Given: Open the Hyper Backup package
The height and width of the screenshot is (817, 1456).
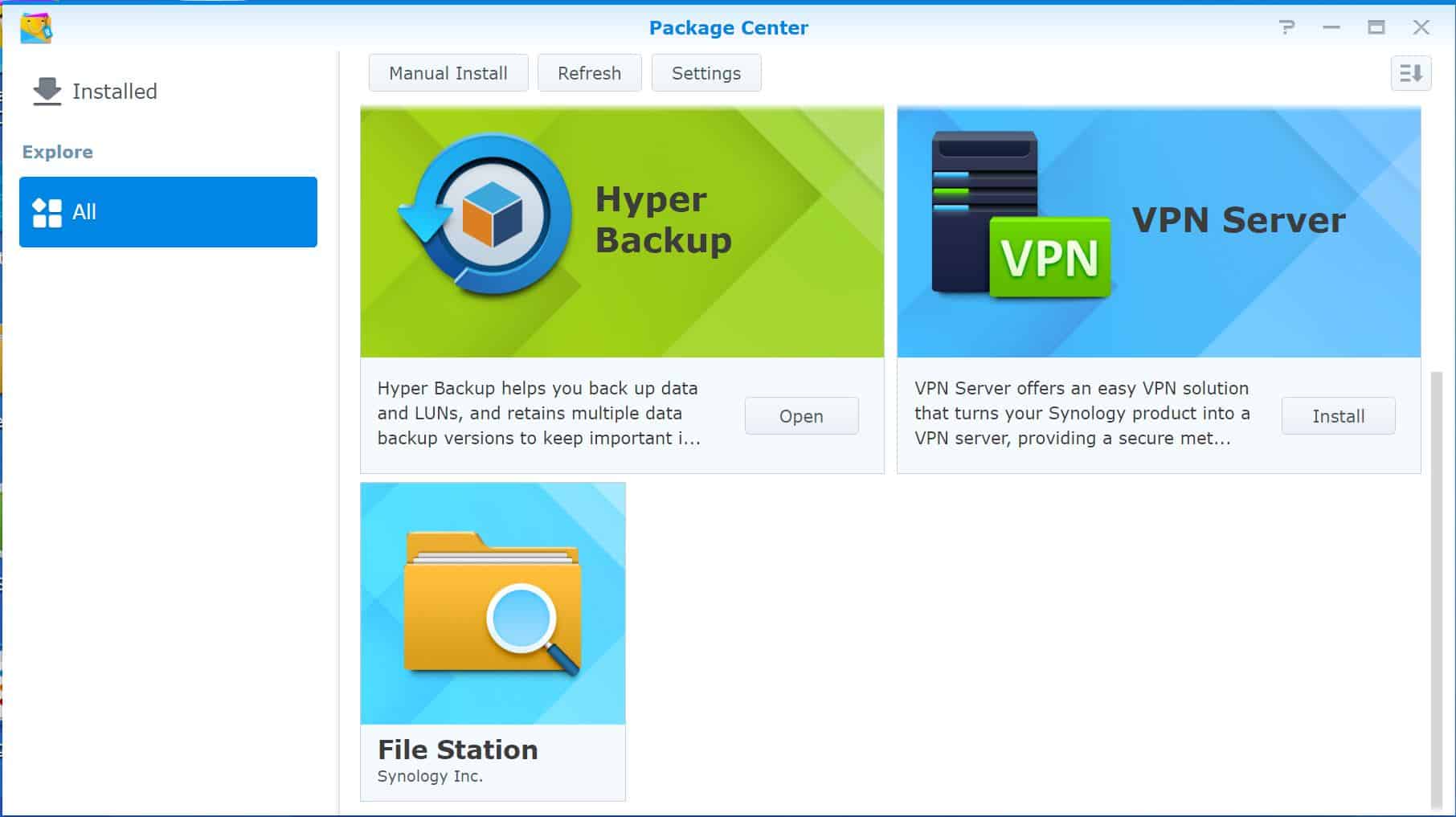Looking at the screenshot, I should [x=801, y=416].
